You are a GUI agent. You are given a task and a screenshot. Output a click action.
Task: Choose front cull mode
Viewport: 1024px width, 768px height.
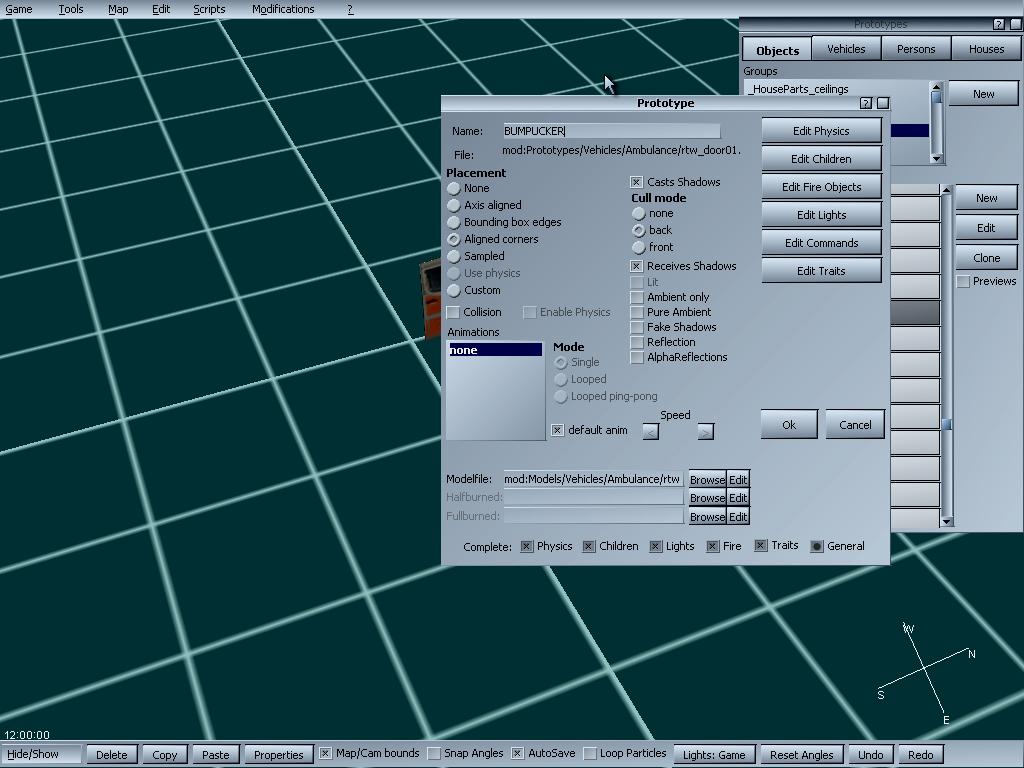[x=638, y=247]
